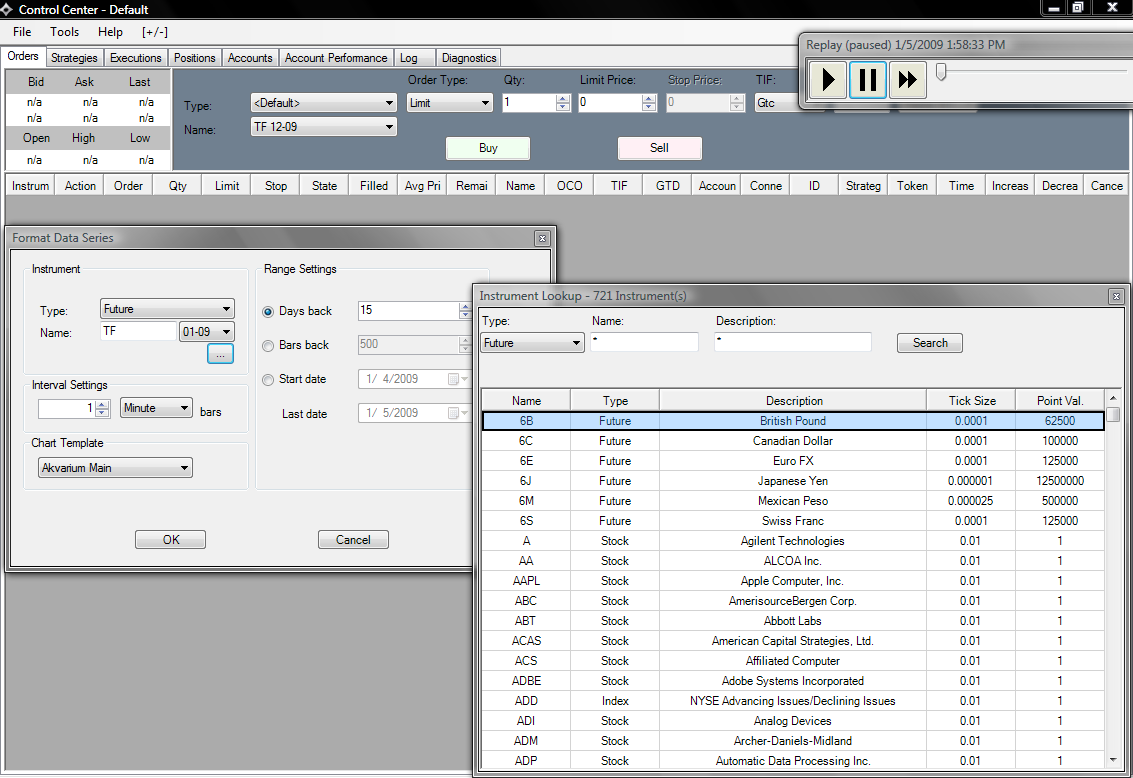
Task: Open the Chart Template dropdown
Action: coord(115,468)
